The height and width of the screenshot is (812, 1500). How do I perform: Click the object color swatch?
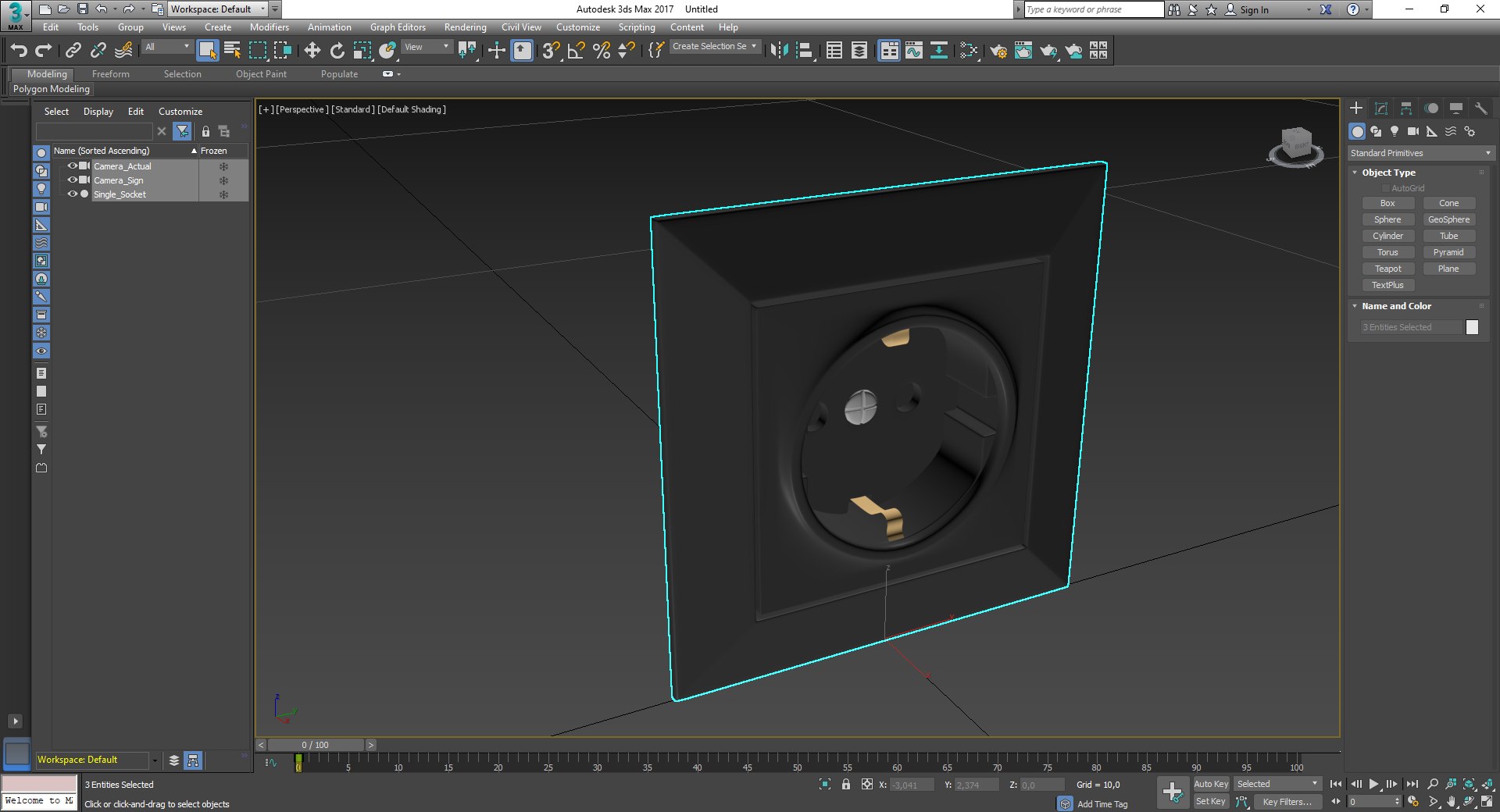[x=1472, y=327]
